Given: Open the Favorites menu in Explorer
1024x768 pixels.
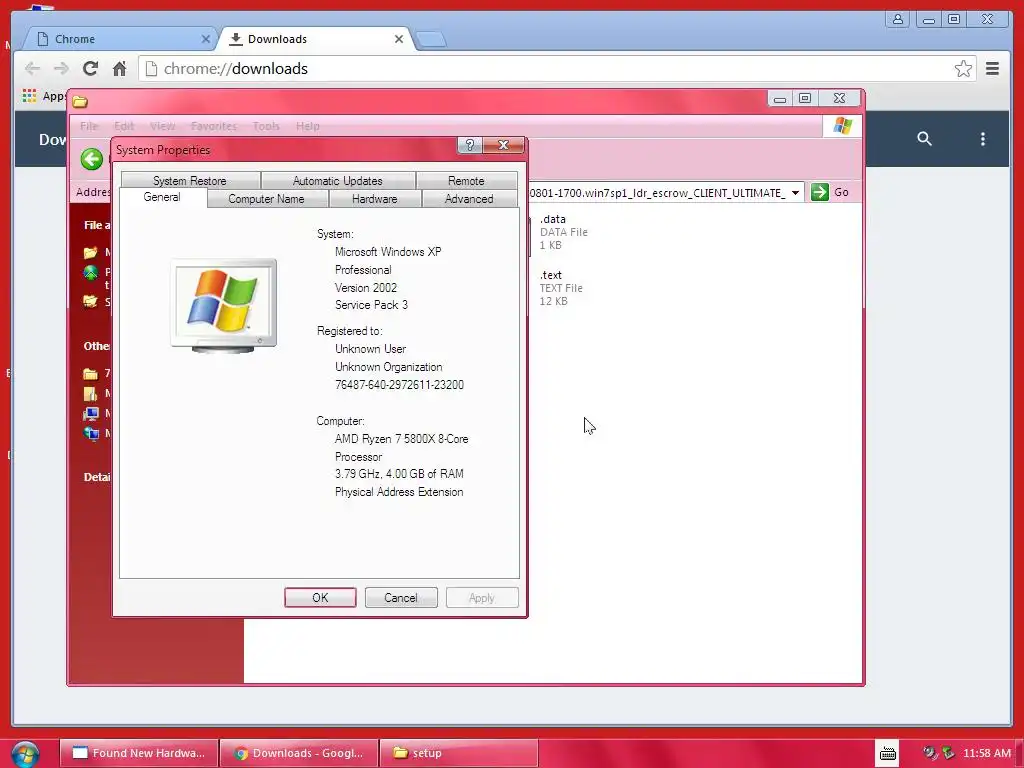Looking at the screenshot, I should coord(214,126).
